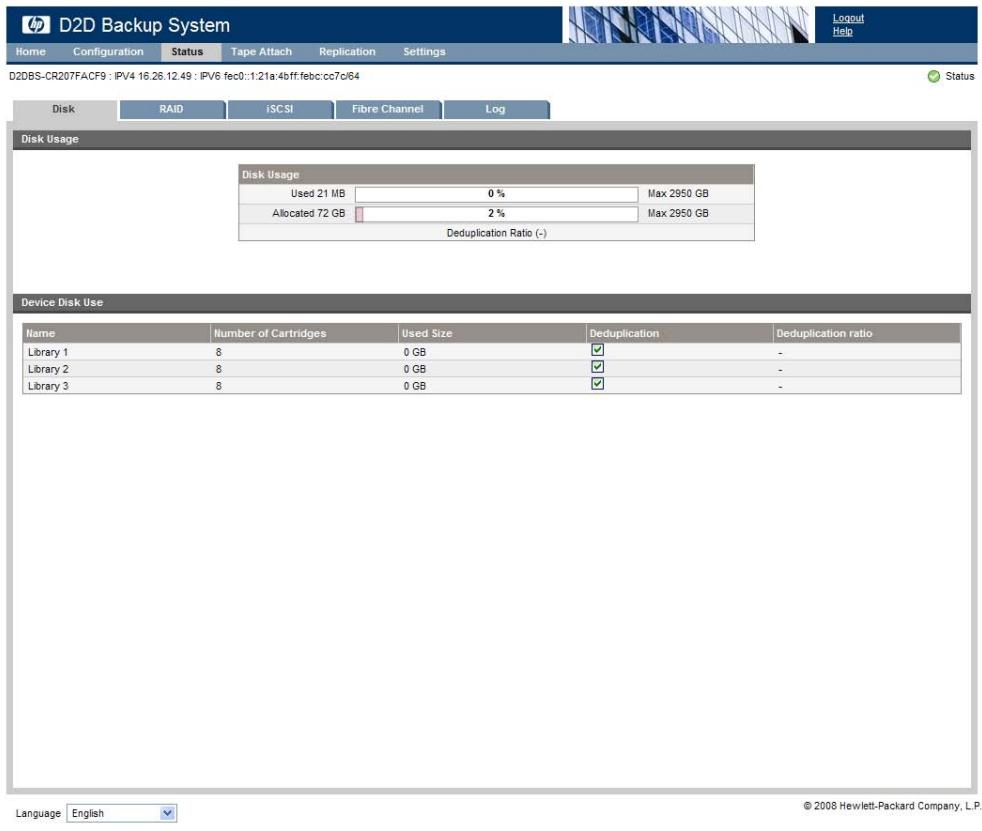This screenshot has height=831, width=982.
Task: Click Library 3 cartridge count 8
Action: click(219, 386)
